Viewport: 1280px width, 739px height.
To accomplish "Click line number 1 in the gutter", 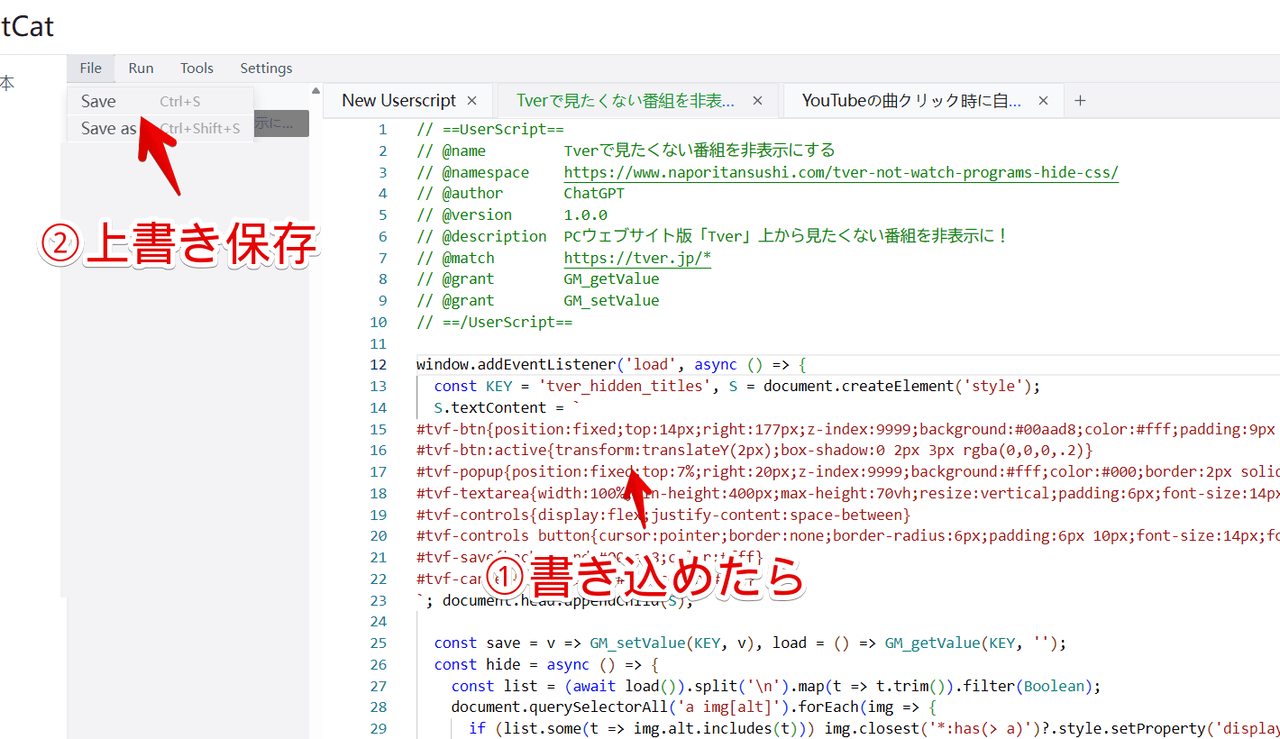I will tap(382, 130).
